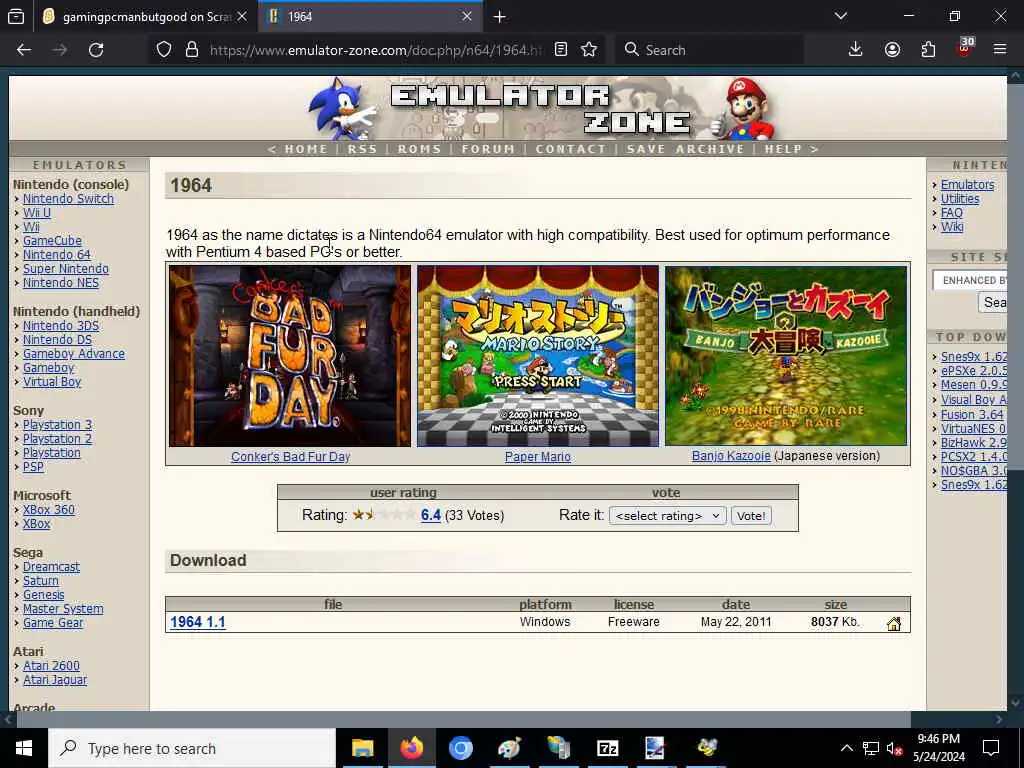Screen dimensions: 1024x768
Task: Click the homepage house icon
Action: pos(894,624)
